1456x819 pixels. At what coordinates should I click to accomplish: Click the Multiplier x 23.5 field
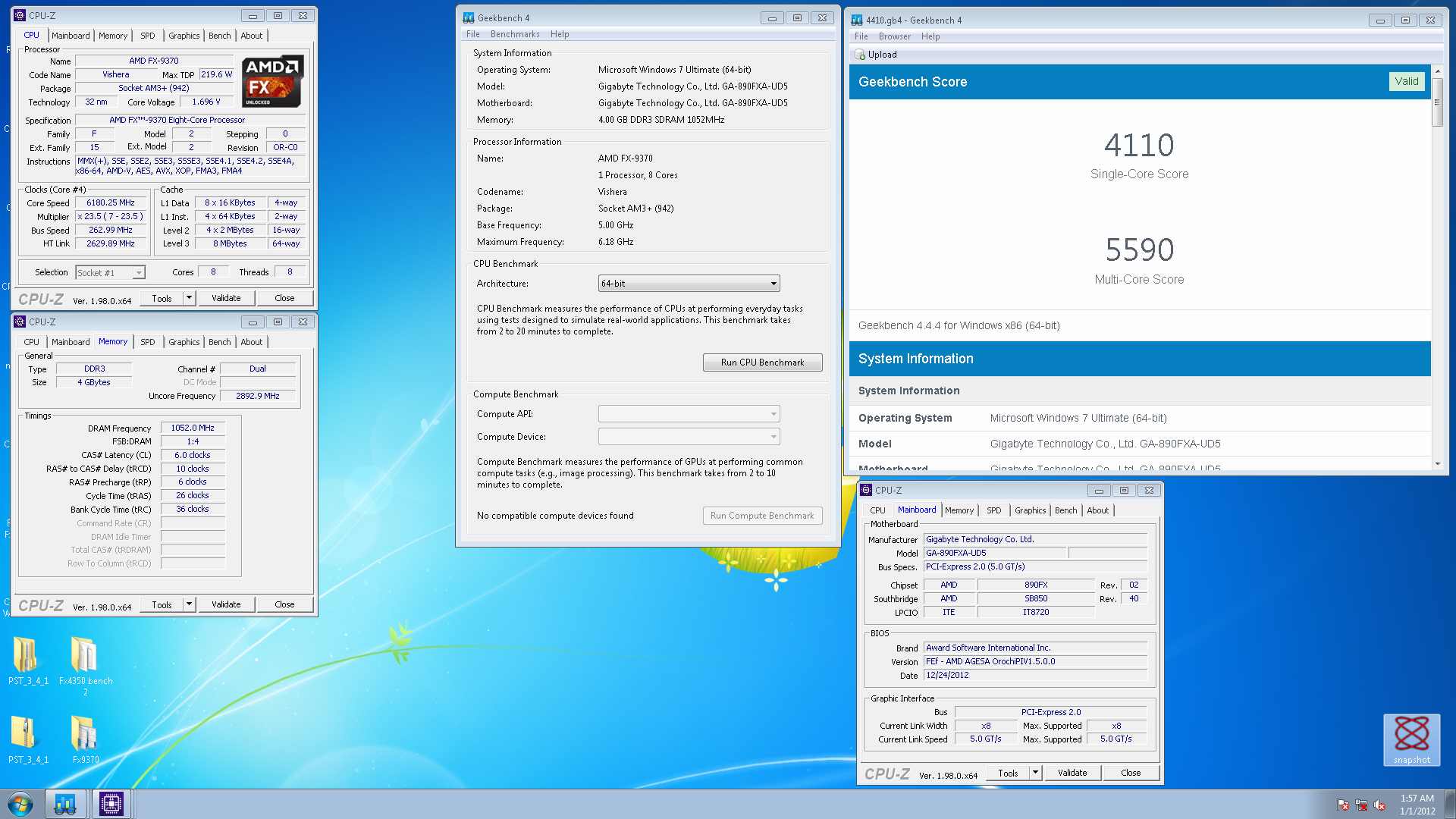(x=110, y=217)
